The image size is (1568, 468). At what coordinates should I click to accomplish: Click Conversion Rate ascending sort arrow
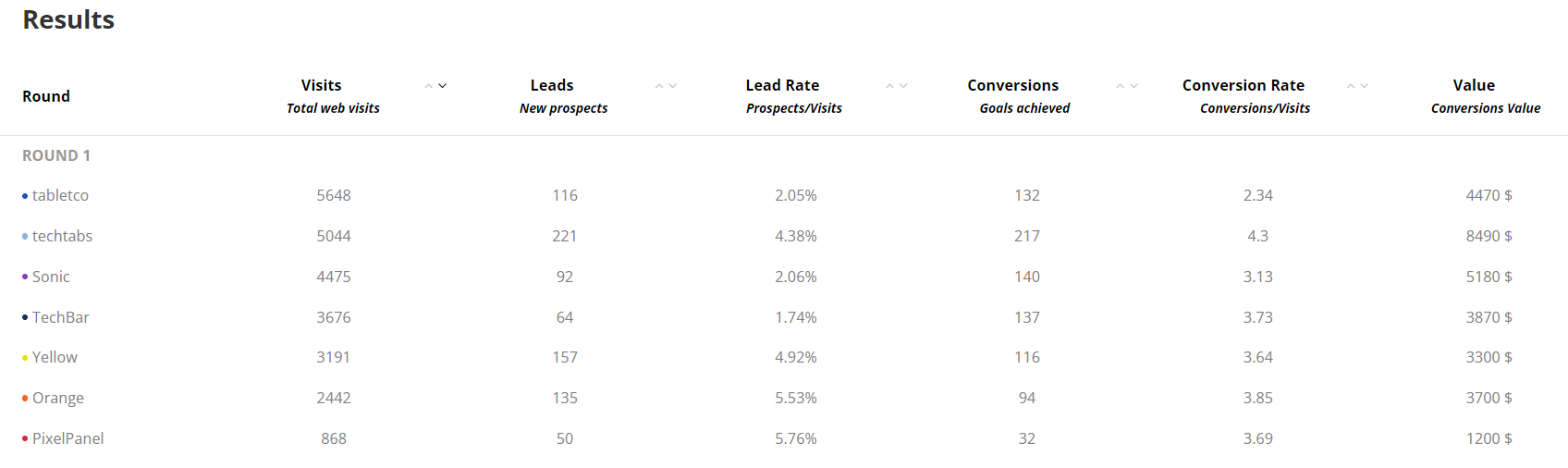(x=1351, y=86)
